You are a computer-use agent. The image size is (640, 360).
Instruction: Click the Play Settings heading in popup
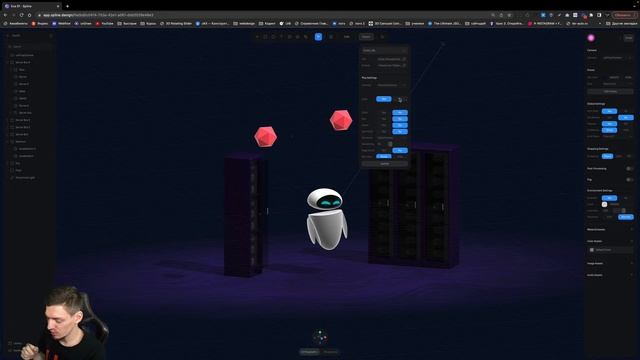point(369,78)
